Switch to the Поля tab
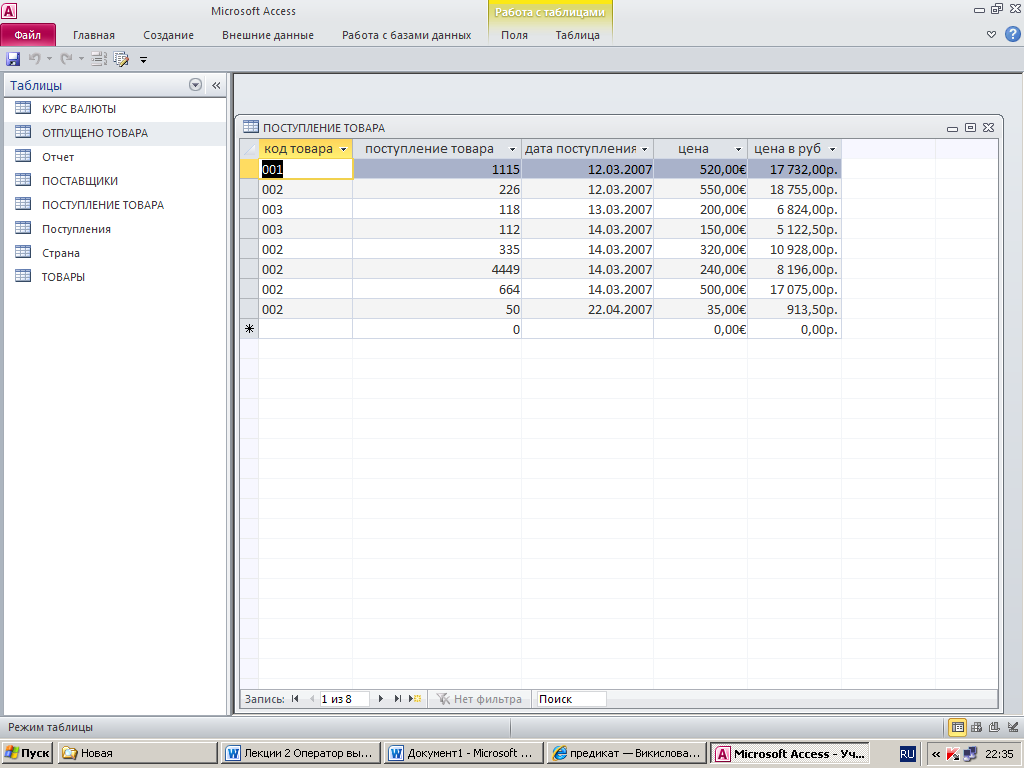The height and width of the screenshot is (768, 1024). tap(514, 35)
